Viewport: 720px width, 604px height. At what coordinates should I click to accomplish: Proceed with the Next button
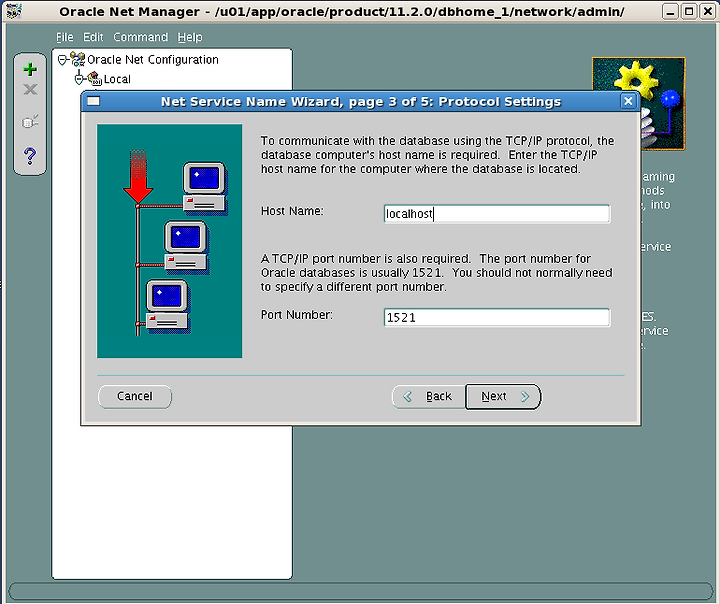pyautogui.click(x=503, y=396)
